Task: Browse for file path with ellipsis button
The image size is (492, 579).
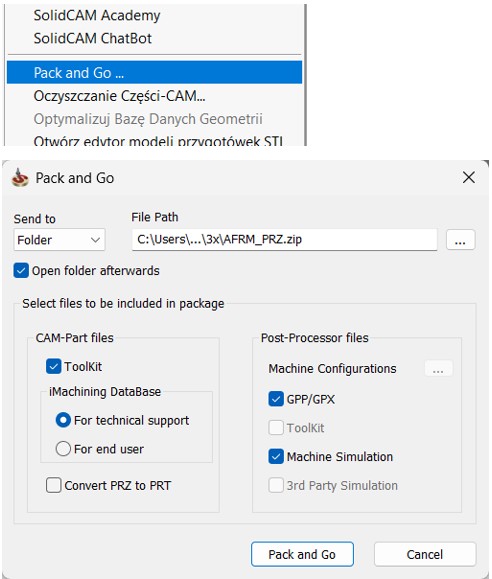Action: point(460,240)
